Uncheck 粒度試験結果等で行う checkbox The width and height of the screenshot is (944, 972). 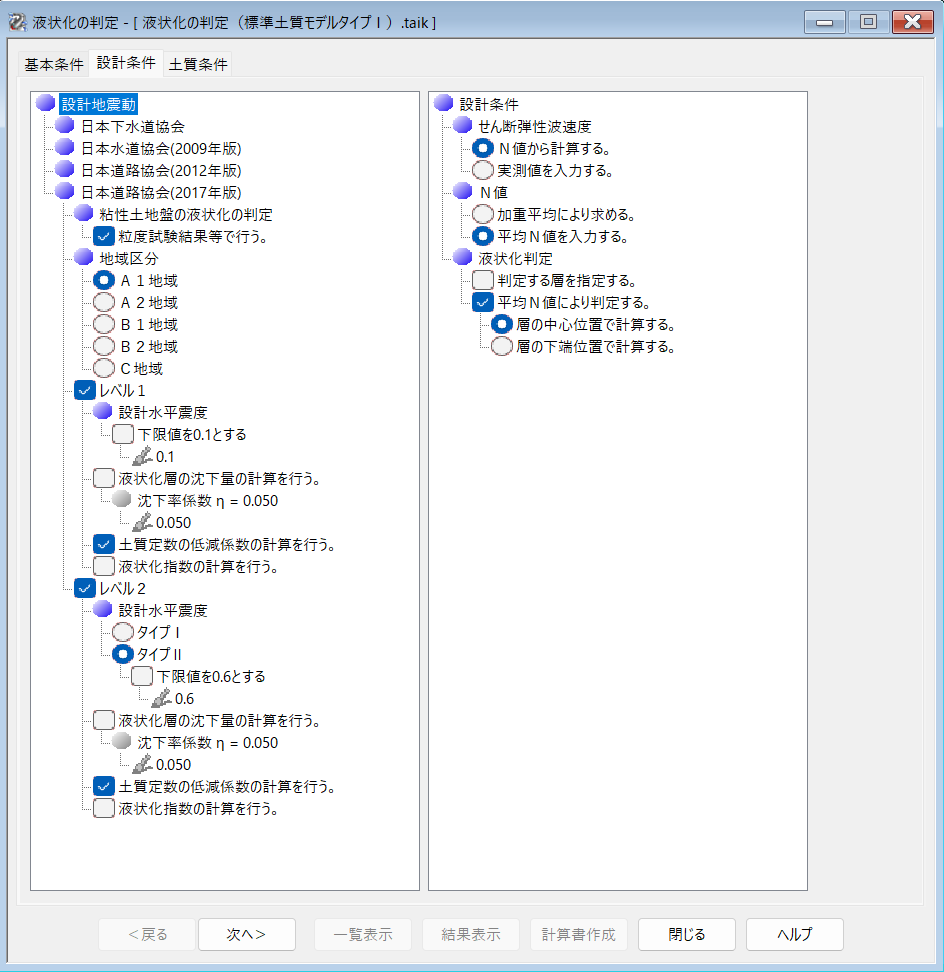103,236
